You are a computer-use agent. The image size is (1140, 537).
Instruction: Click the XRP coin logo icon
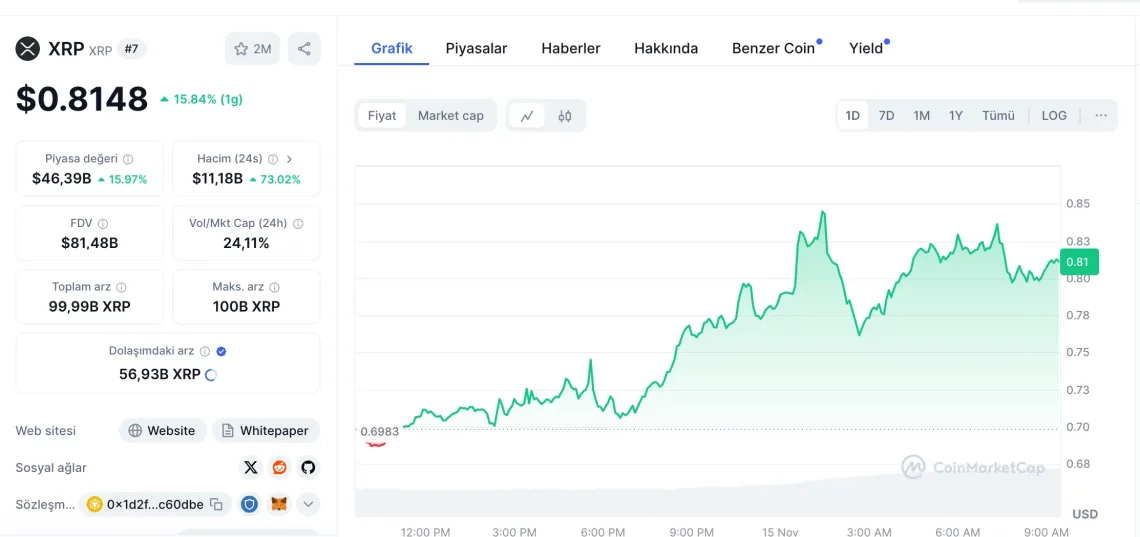28,49
